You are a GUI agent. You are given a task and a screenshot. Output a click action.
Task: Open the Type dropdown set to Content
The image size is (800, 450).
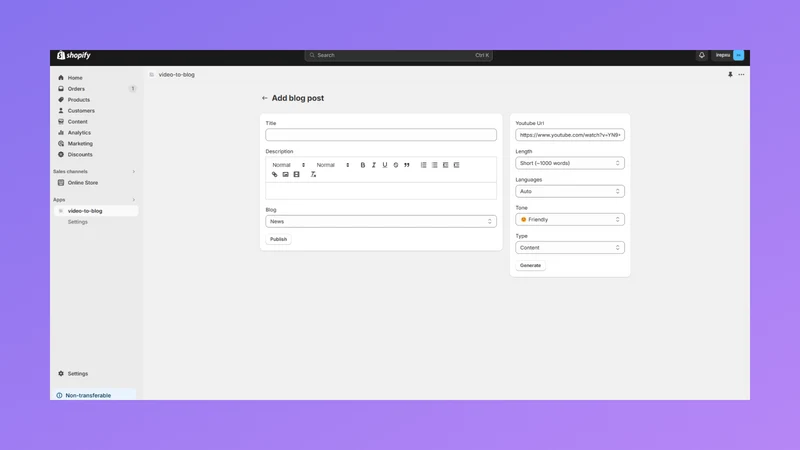569,247
